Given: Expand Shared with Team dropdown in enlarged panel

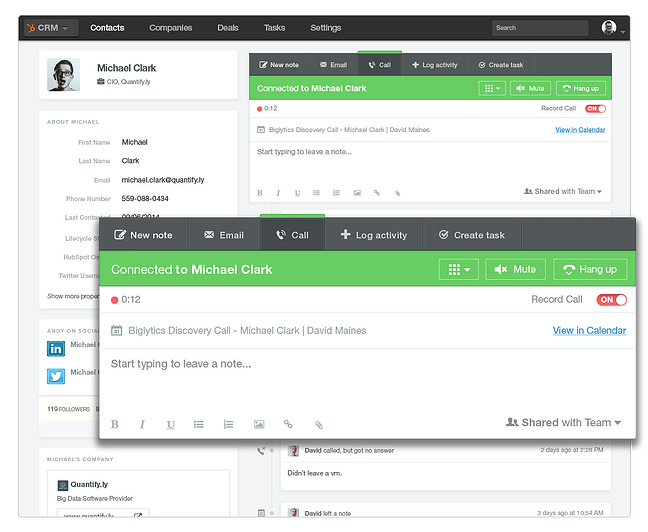Looking at the screenshot, I should point(564,423).
